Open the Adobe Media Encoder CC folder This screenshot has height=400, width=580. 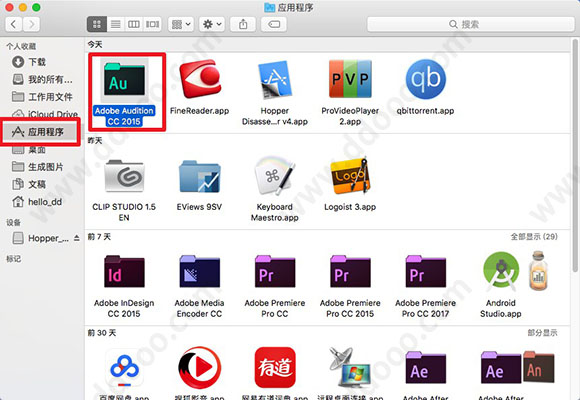[x=200, y=272]
